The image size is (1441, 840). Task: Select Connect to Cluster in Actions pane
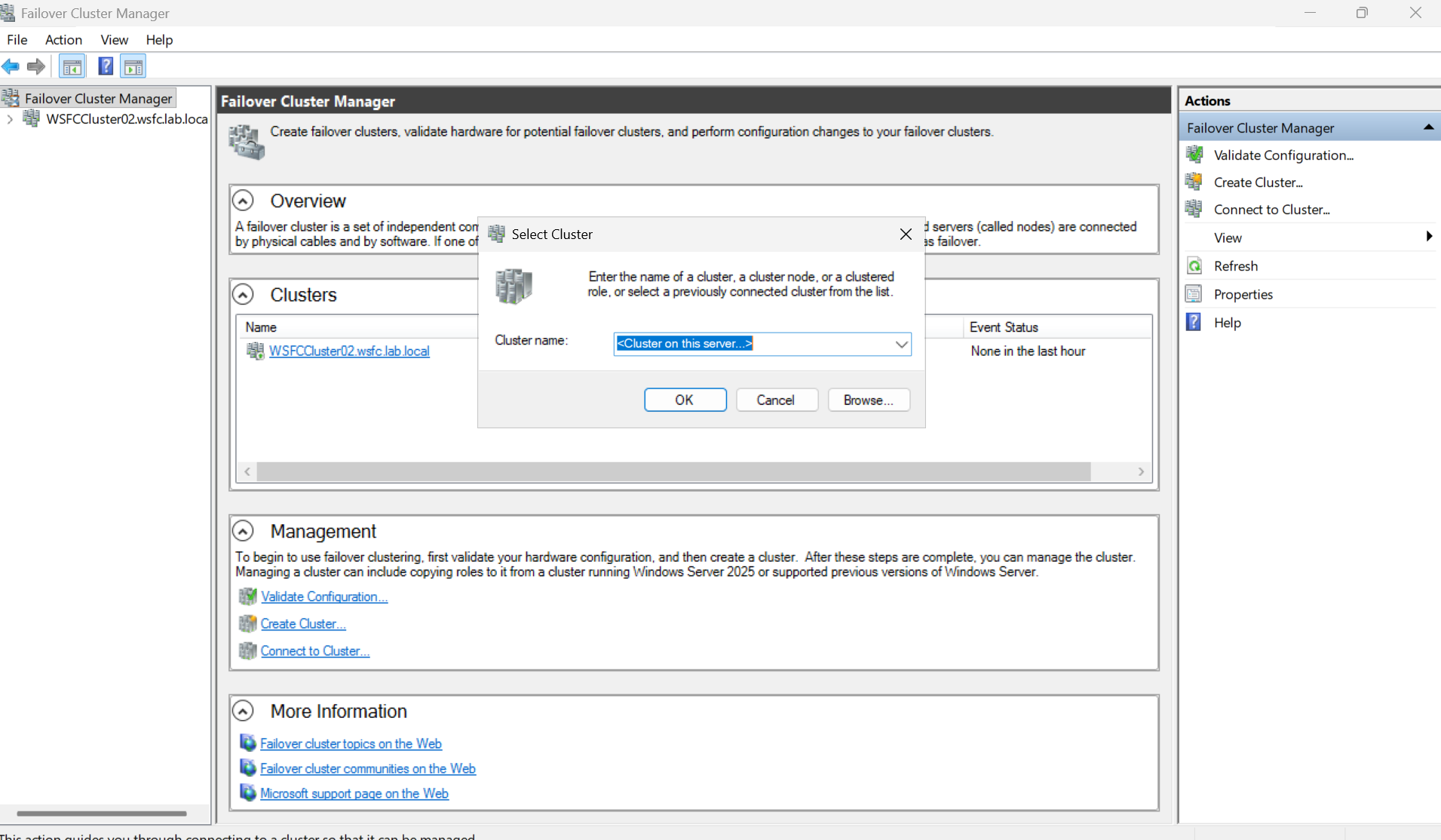(1272, 209)
